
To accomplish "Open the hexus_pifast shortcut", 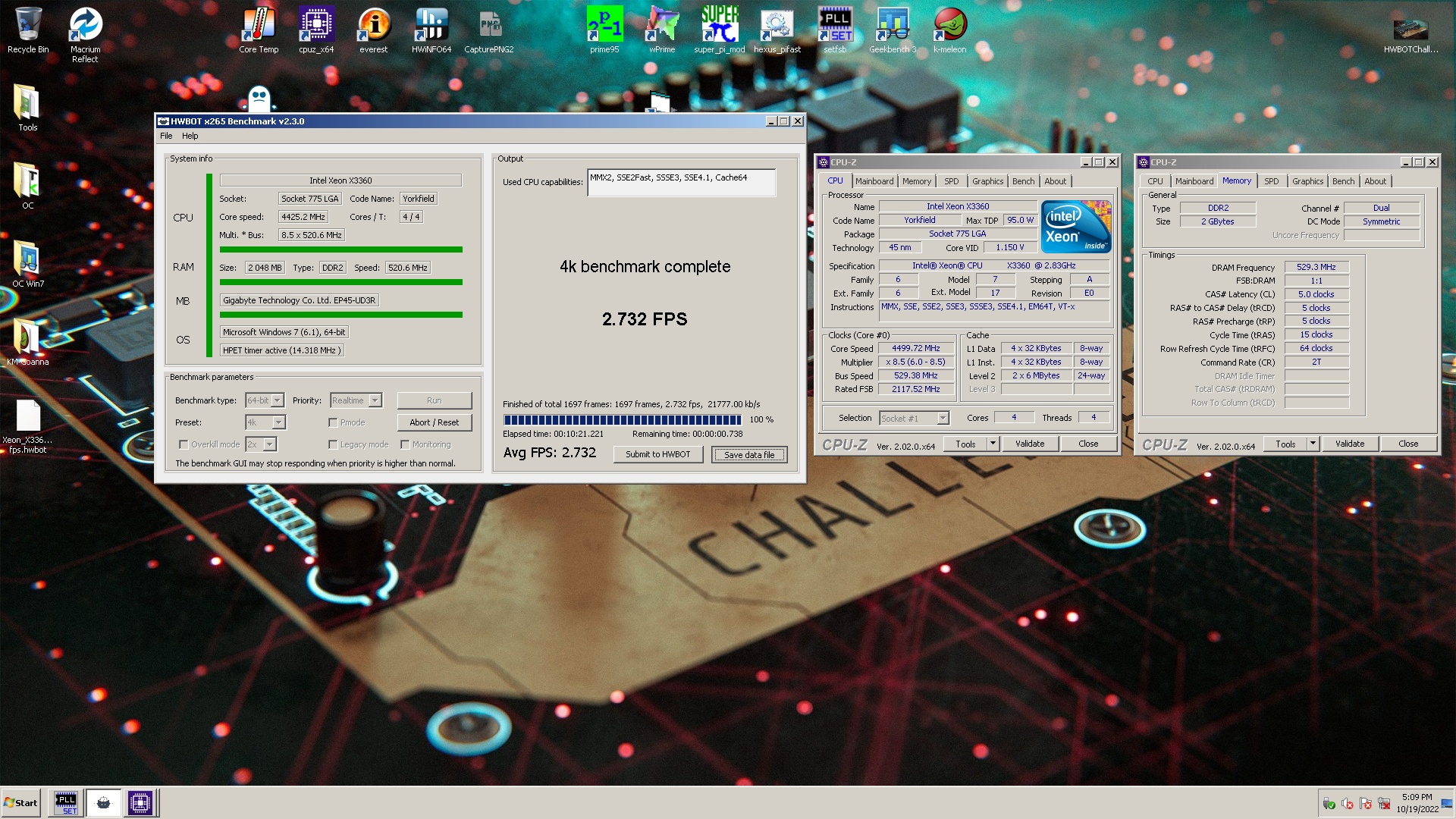I will pos(777,30).
